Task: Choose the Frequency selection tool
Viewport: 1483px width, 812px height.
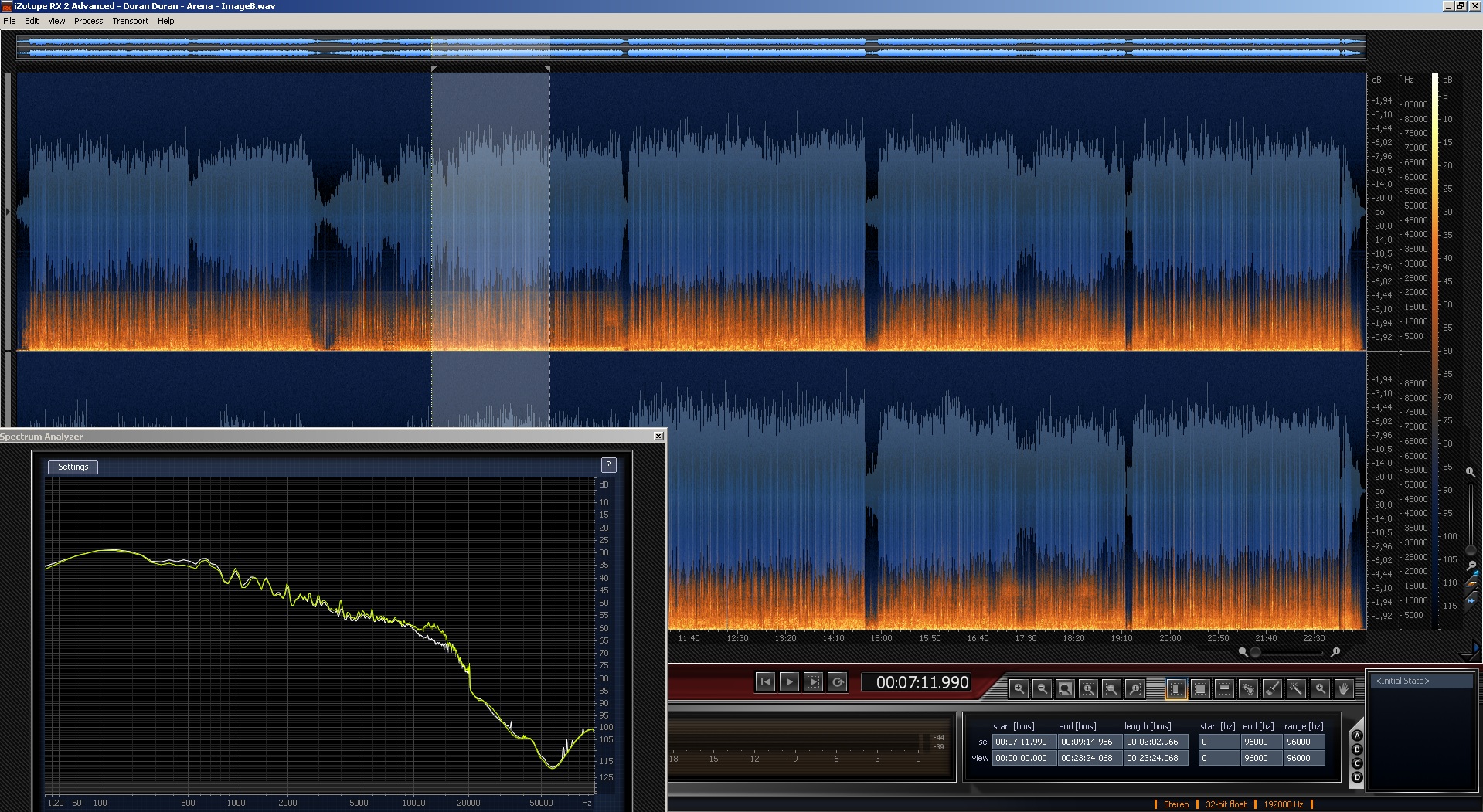Action: coord(1224,688)
